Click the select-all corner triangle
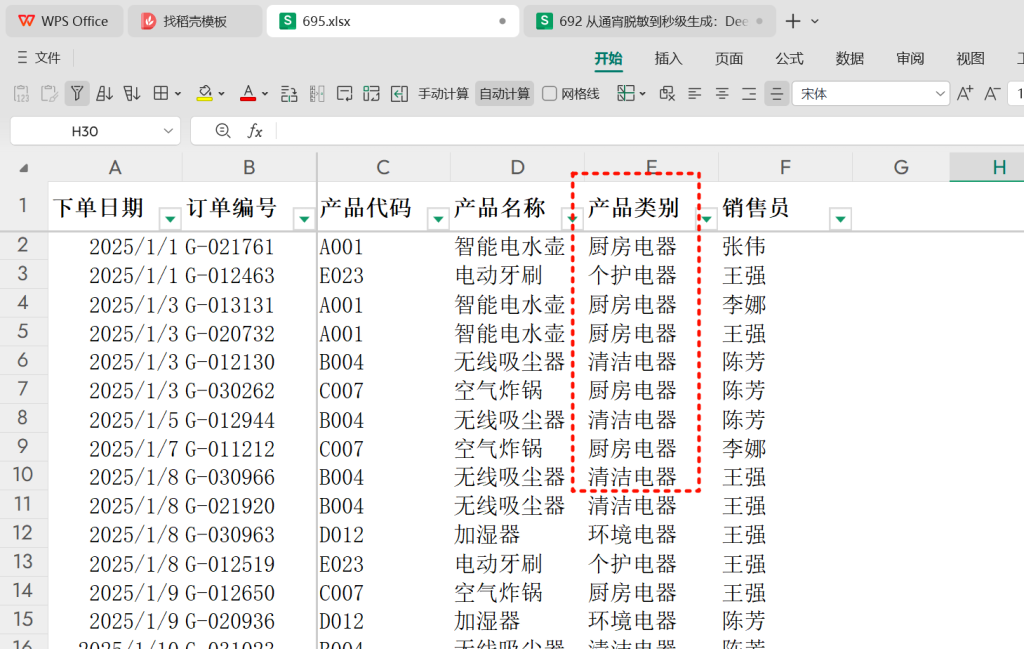Screen dimensions: 1024x649 click(24, 168)
